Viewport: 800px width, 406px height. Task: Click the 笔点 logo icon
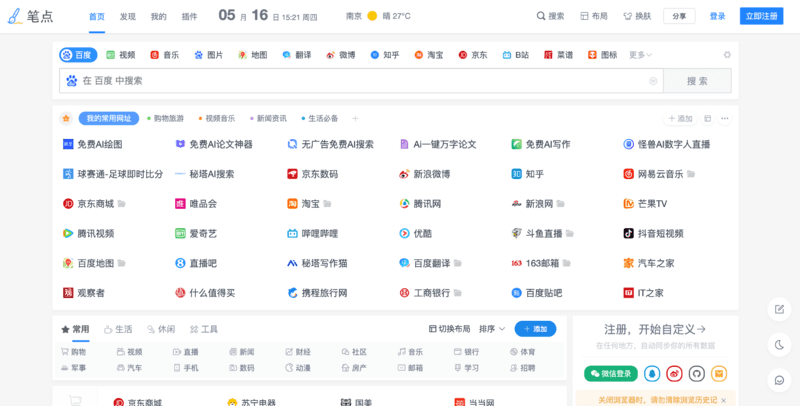tap(14, 16)
